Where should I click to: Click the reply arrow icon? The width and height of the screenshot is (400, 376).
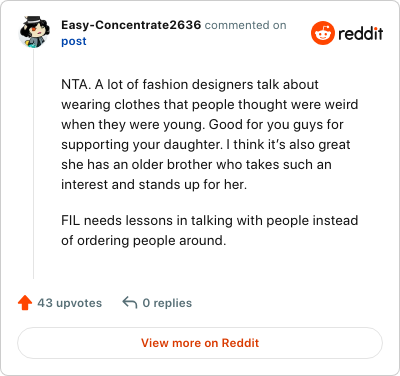coord(130,303)
